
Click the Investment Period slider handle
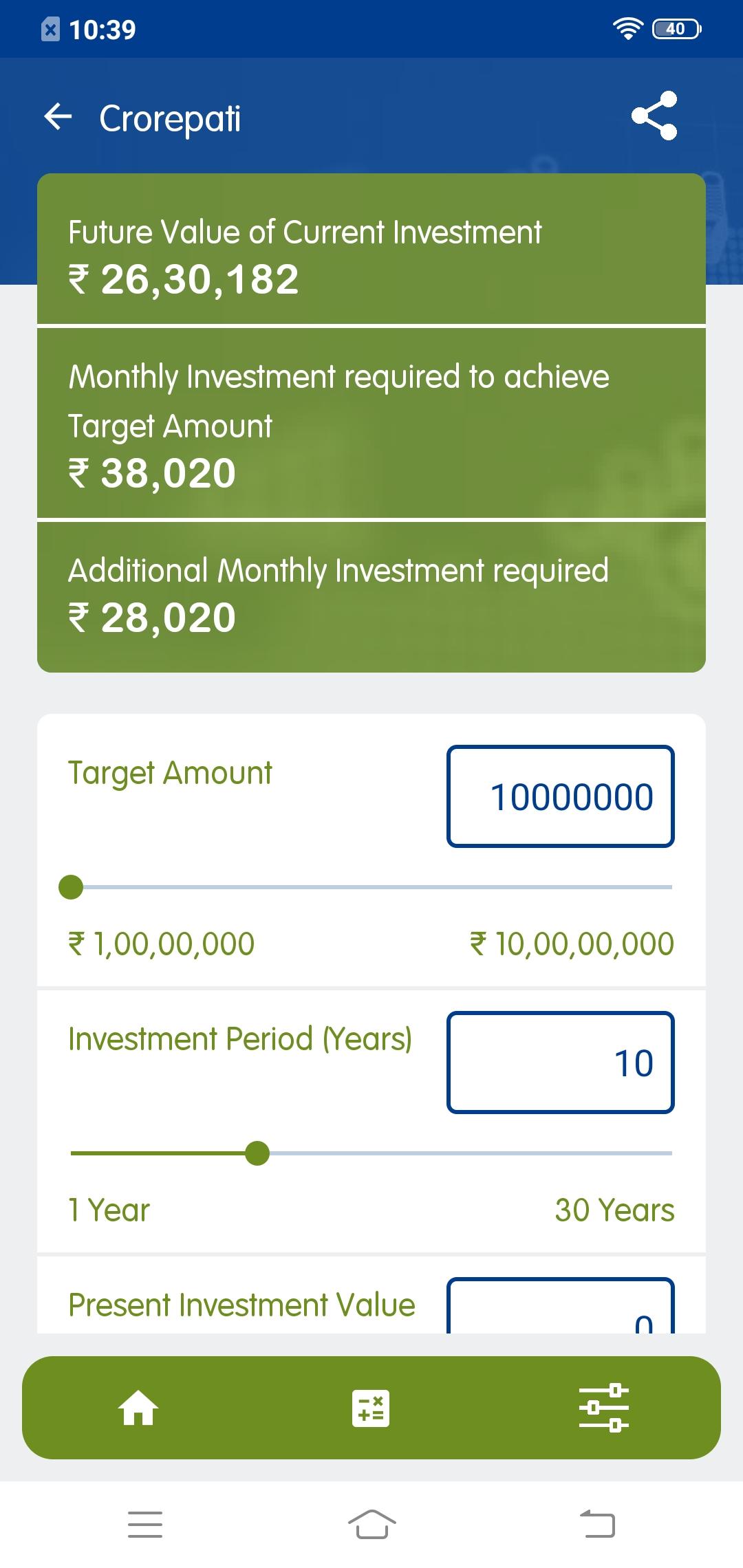257,1153
